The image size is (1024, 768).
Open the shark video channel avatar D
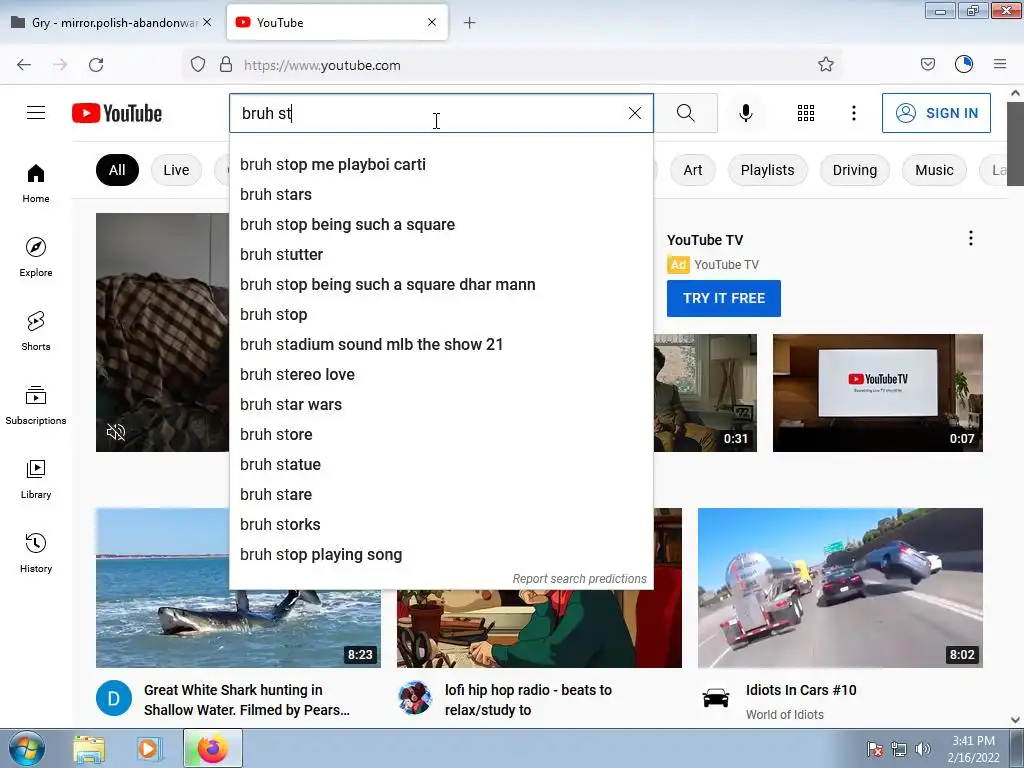pos(114,698)
